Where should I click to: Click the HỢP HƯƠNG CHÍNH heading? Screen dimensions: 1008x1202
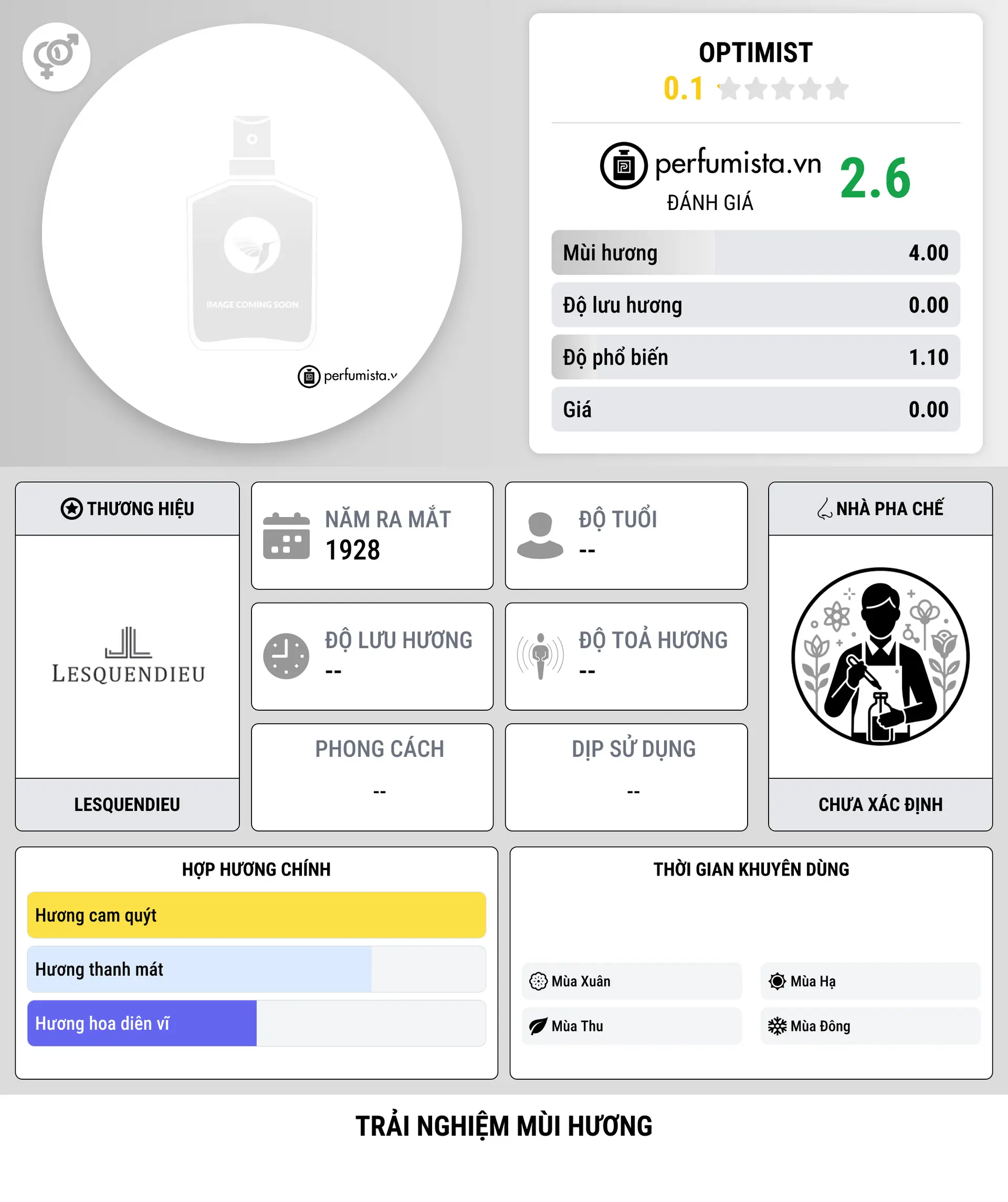point(256,869)
